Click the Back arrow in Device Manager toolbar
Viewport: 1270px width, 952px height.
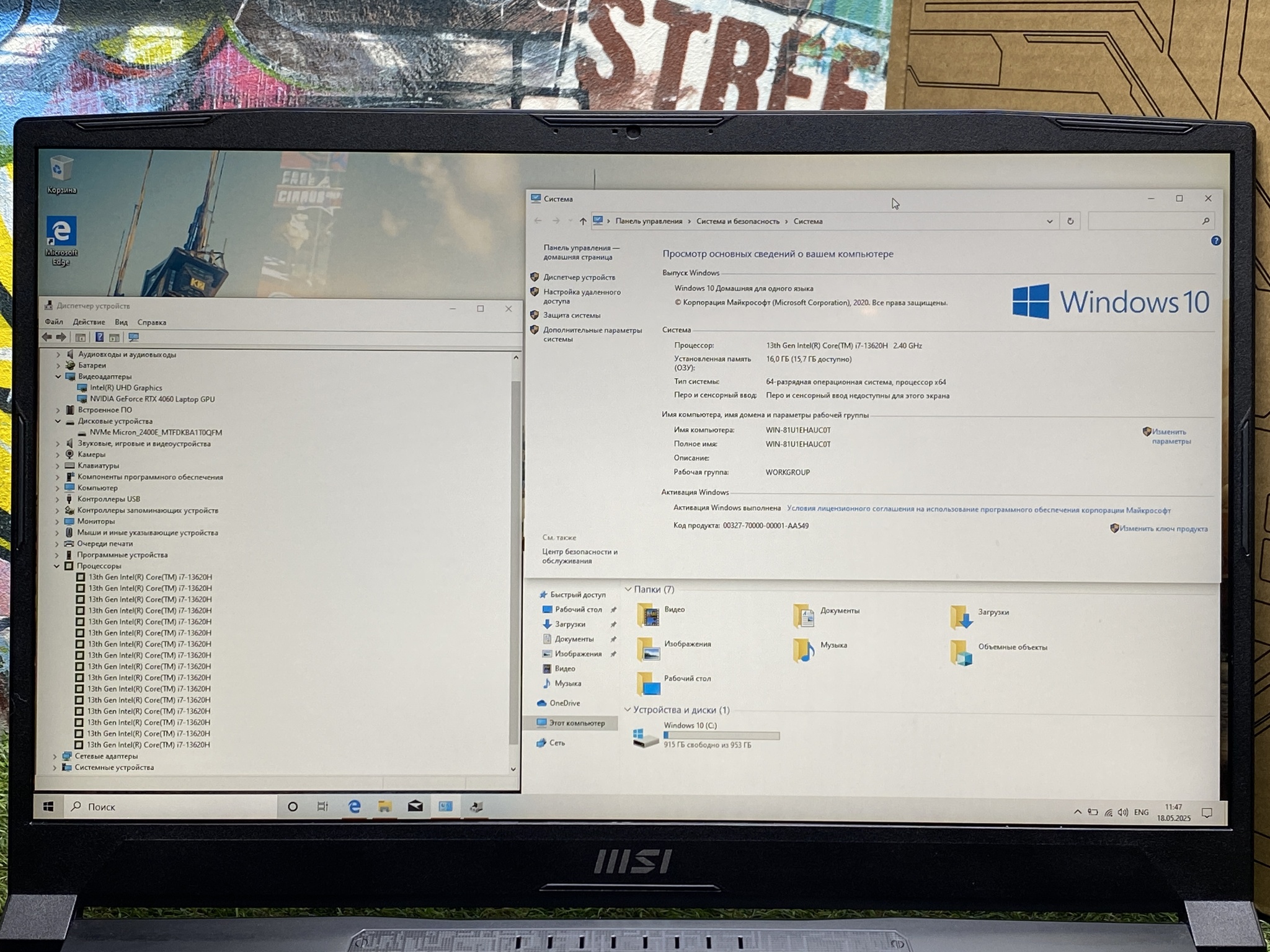pyautogui.click(x=47, y=337)
